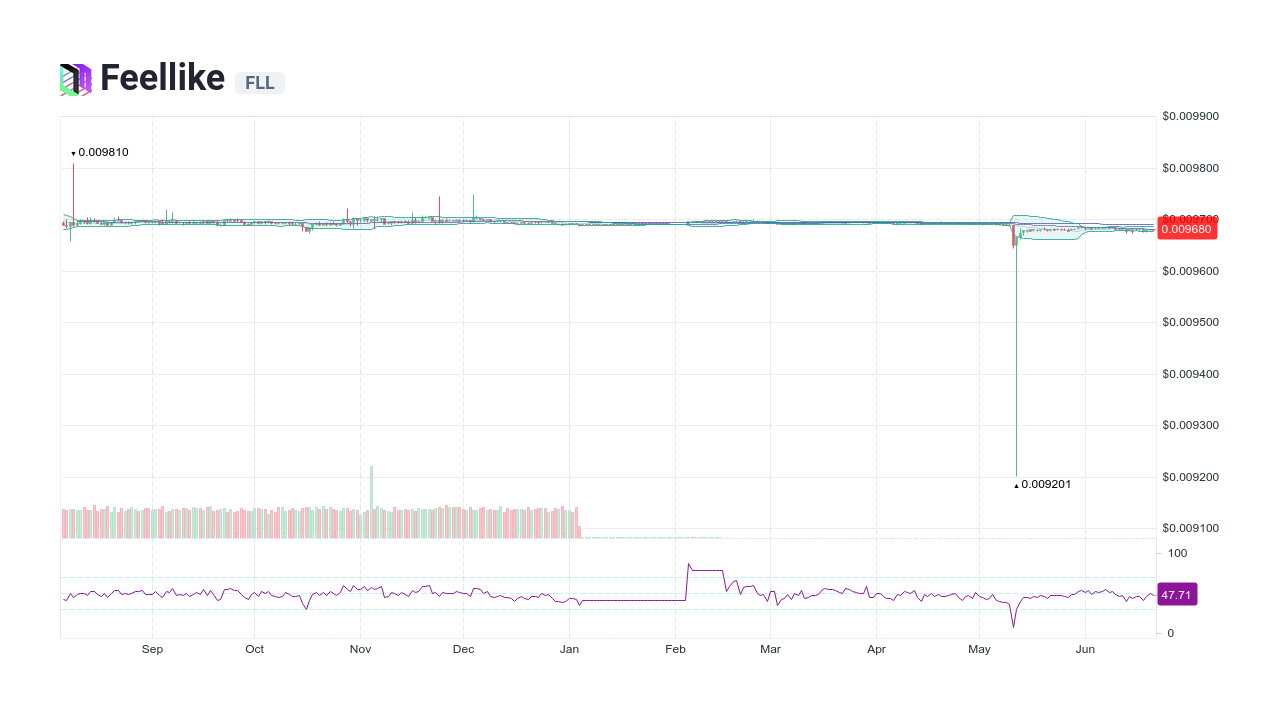Click the Feellike title text

(165, 78)
